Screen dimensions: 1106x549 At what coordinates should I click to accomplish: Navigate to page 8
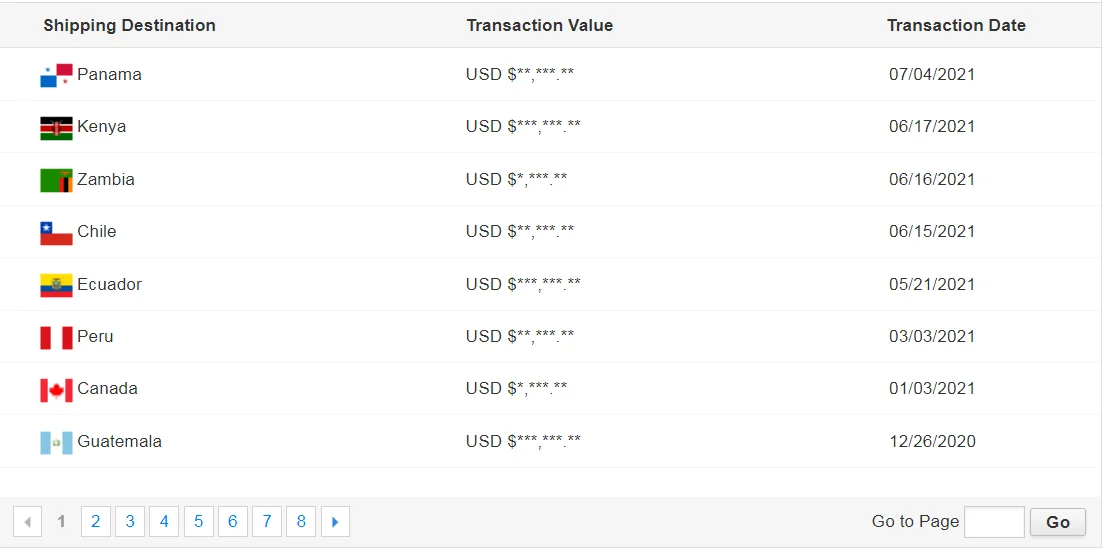[x=301, y=521]
